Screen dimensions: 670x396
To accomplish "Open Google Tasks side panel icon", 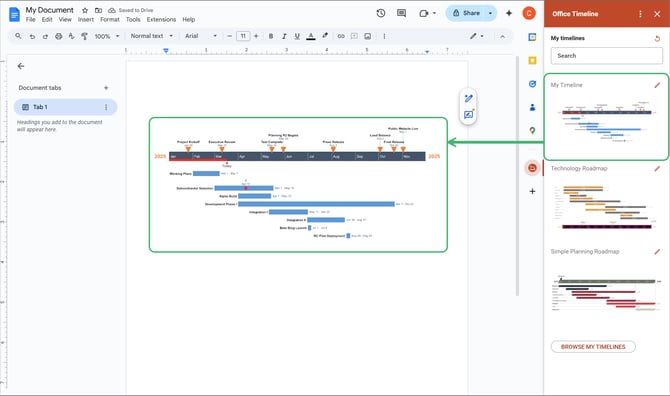I will (x=532, y=84).
